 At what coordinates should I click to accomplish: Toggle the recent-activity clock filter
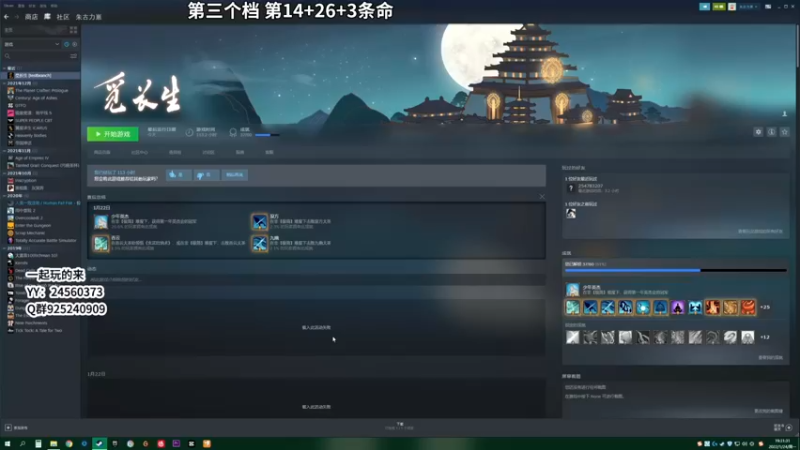pyautogui.click(x=66, y=44)
